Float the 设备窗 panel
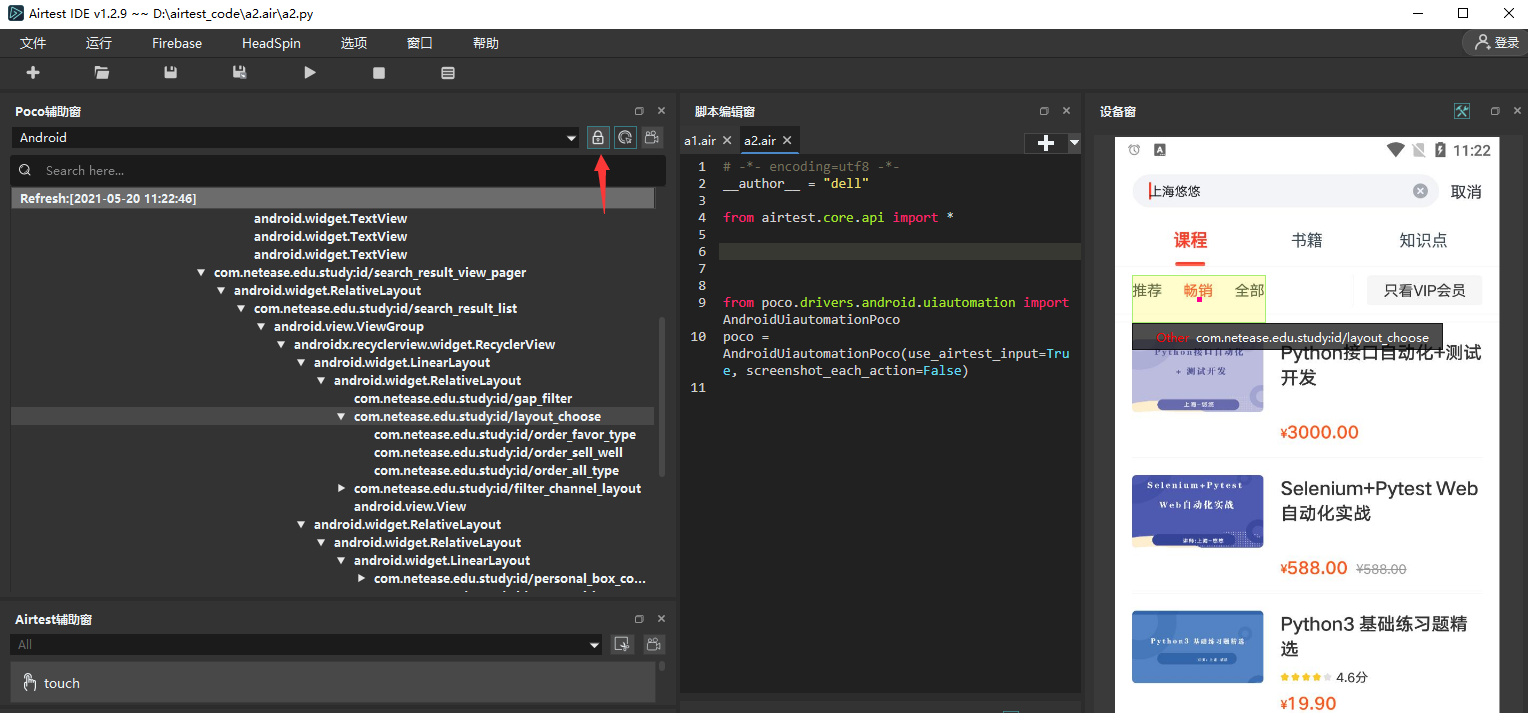 coord(1495,112)
